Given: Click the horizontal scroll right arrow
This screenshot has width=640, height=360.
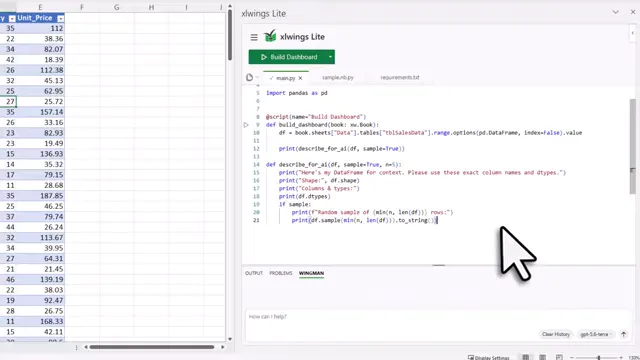Looking at the screenshot, I should click(222, 347).
